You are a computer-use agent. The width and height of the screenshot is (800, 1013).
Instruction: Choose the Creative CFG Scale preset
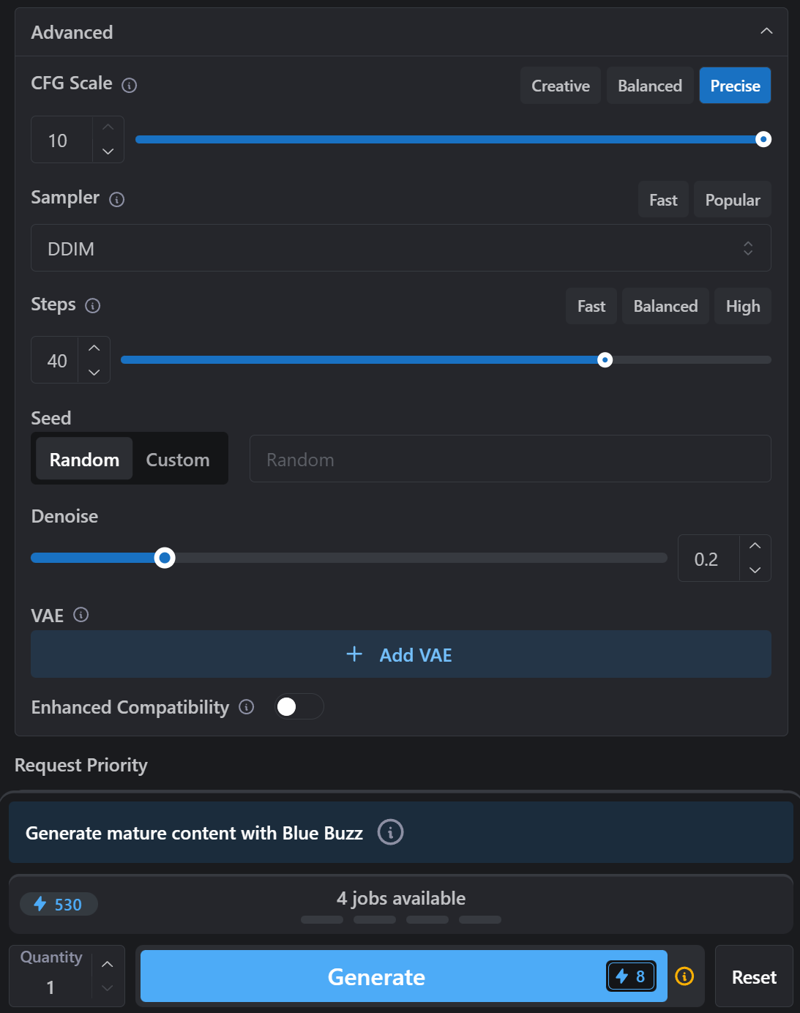[x=560, y=86]
